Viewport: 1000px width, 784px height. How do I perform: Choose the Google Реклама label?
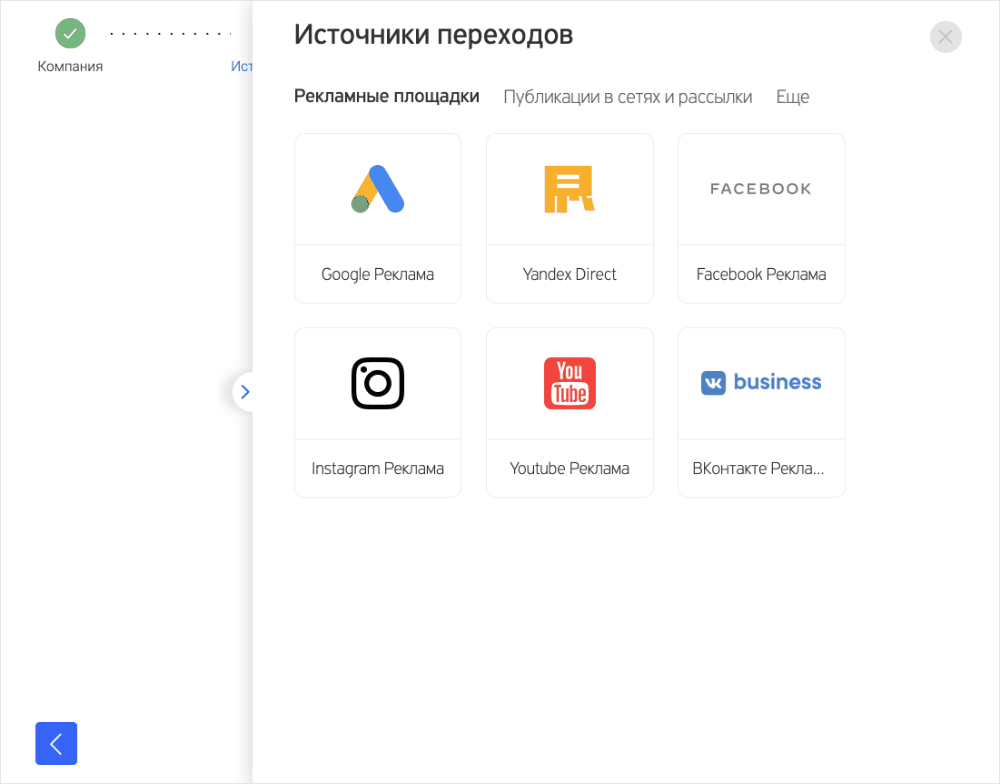click(x=378, y=274)
